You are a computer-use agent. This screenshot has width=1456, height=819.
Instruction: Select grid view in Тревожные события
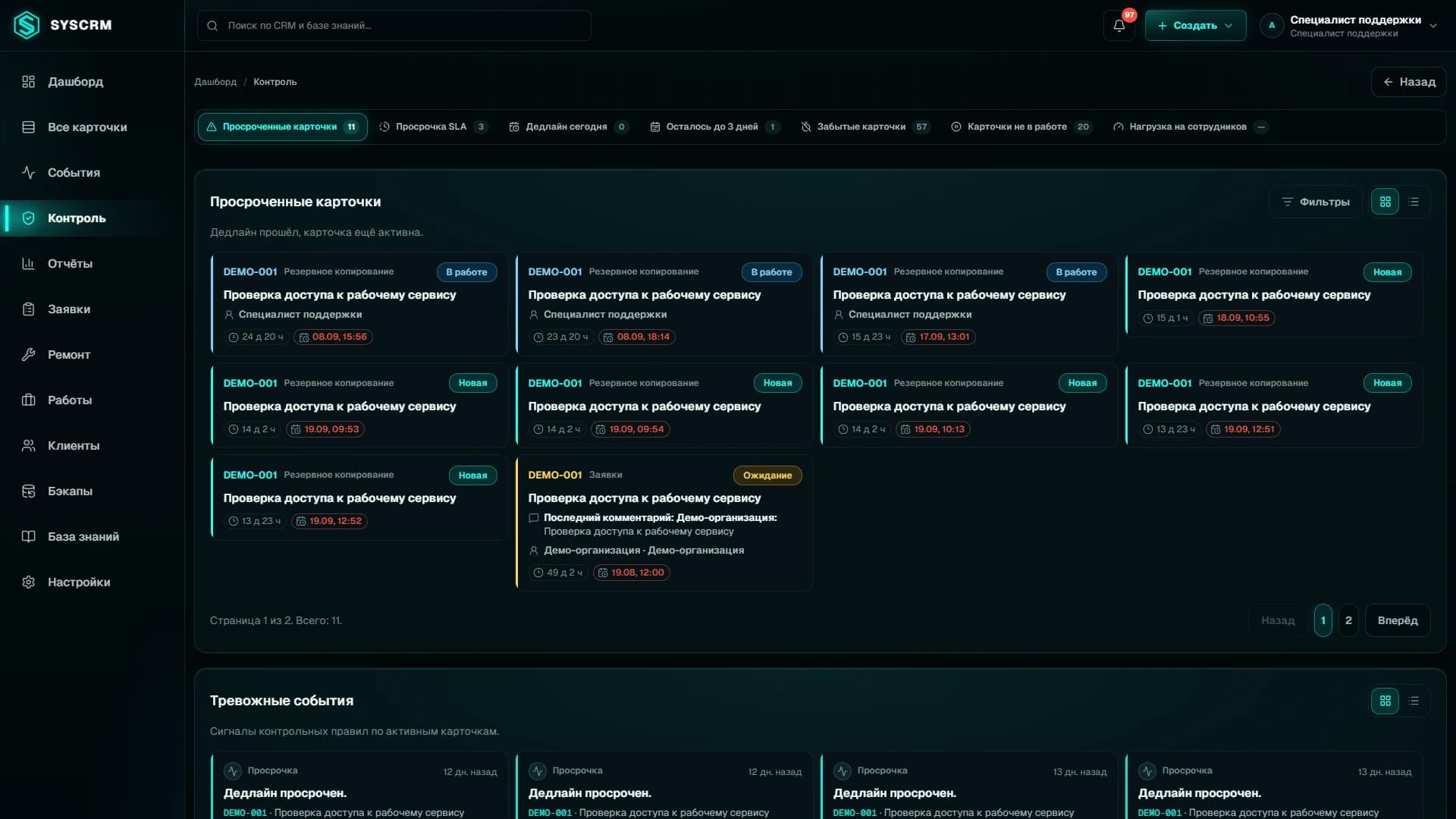[1385, 701]
